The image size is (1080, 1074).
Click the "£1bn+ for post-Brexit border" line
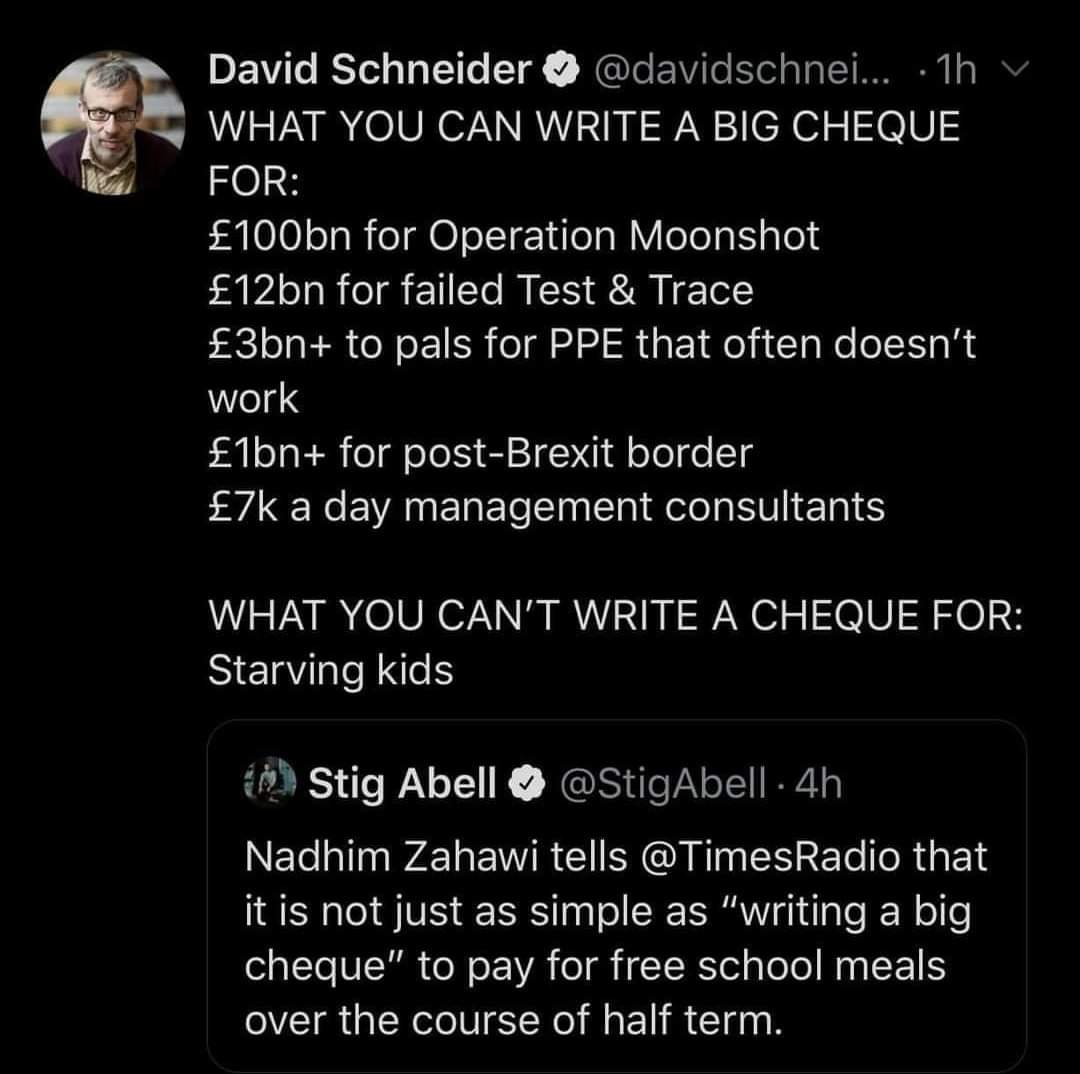point(479,453)
